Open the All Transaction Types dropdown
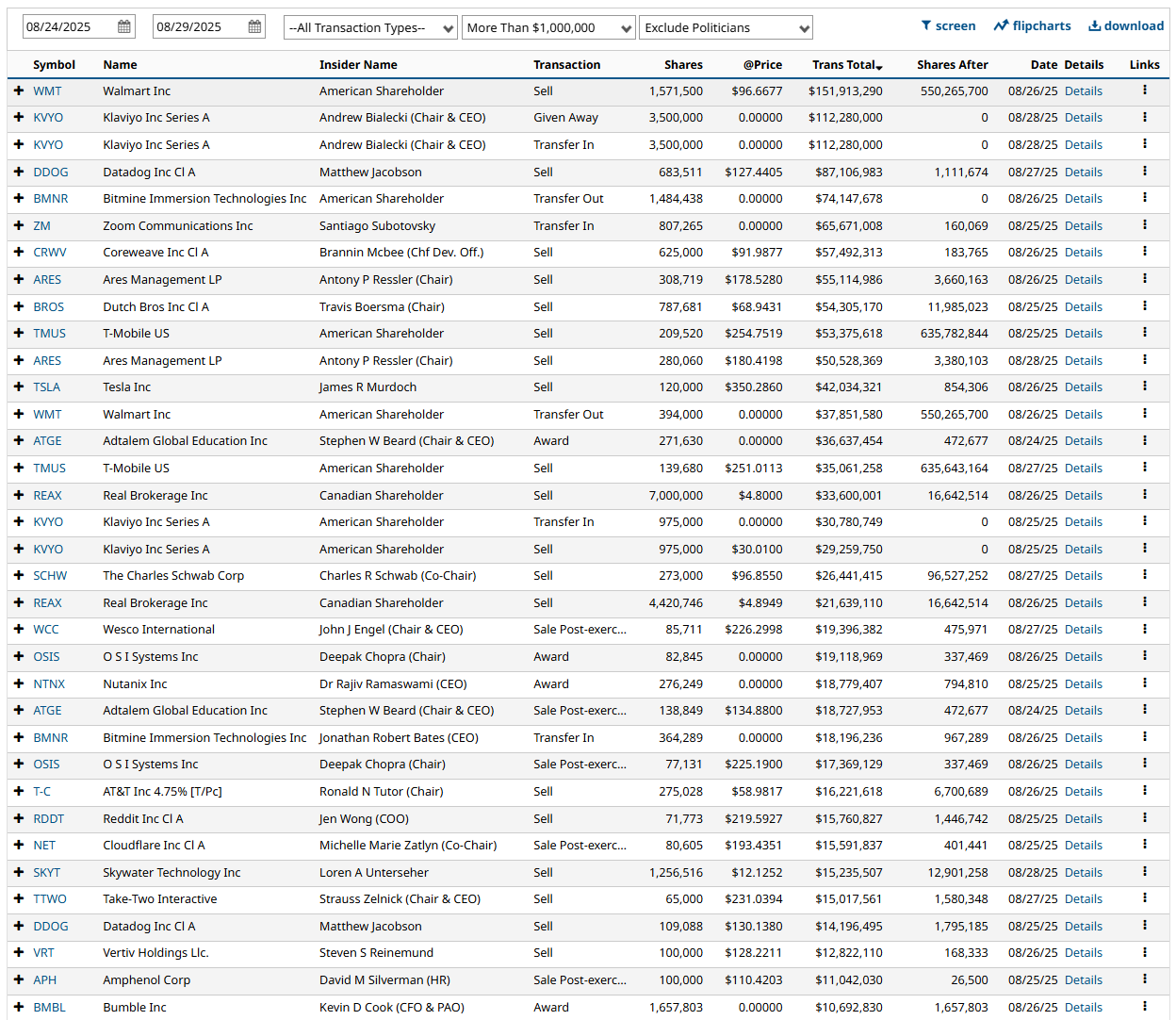Image resolution: width=1176 pixels, height=1020 pixels. [x=370, y=27]
